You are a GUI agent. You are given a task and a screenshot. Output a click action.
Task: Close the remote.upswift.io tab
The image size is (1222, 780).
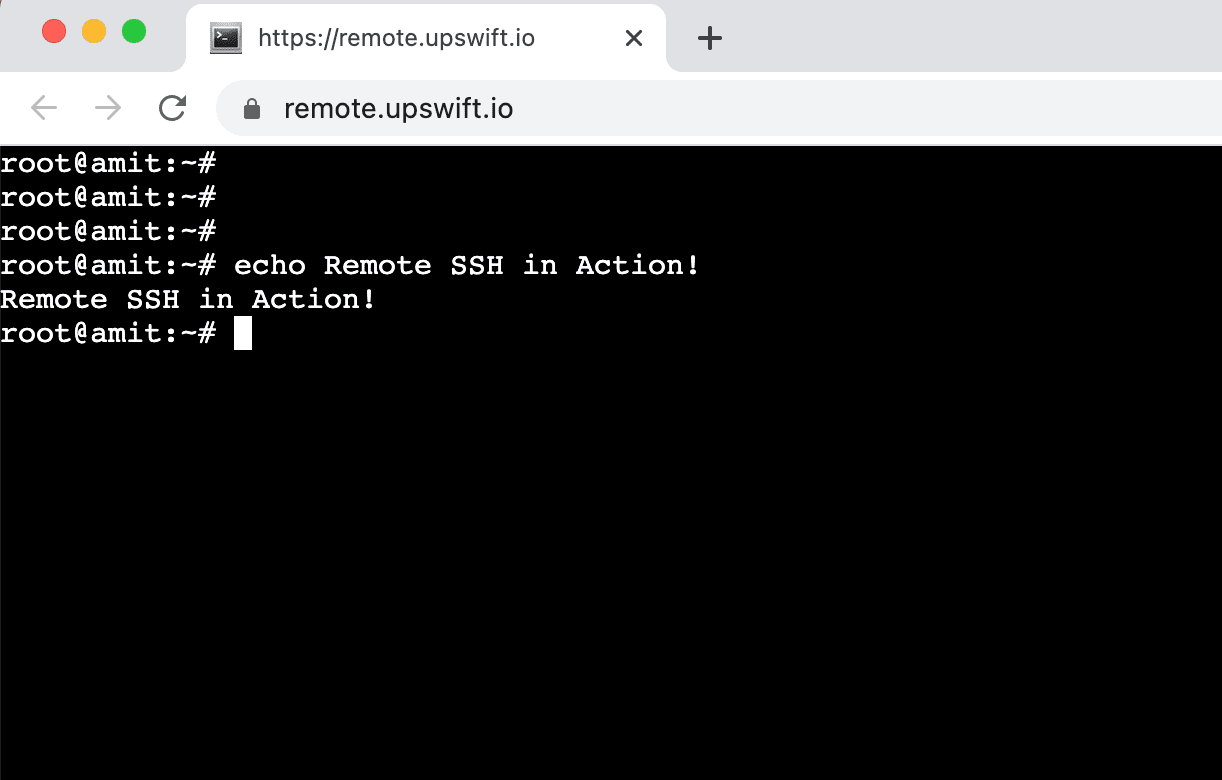click(633, 39)
